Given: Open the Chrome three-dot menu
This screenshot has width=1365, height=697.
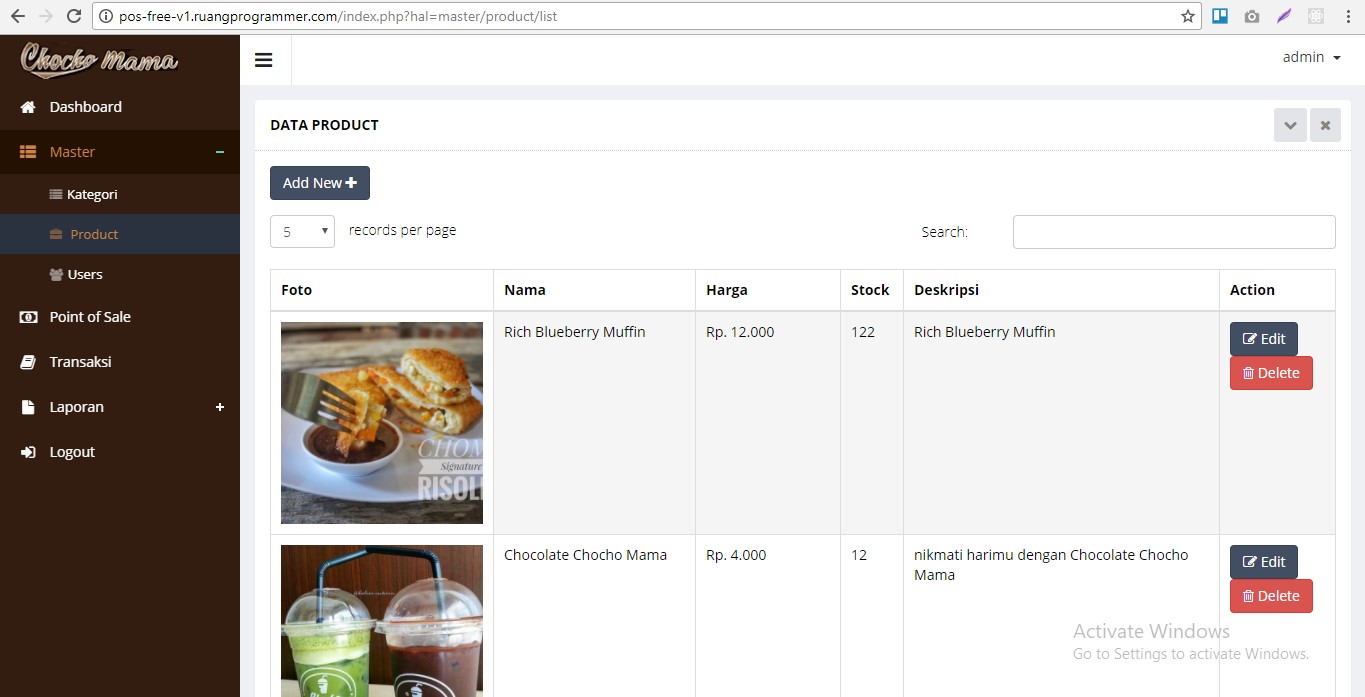Looking at the screenshot, I should click(1349, 16).
